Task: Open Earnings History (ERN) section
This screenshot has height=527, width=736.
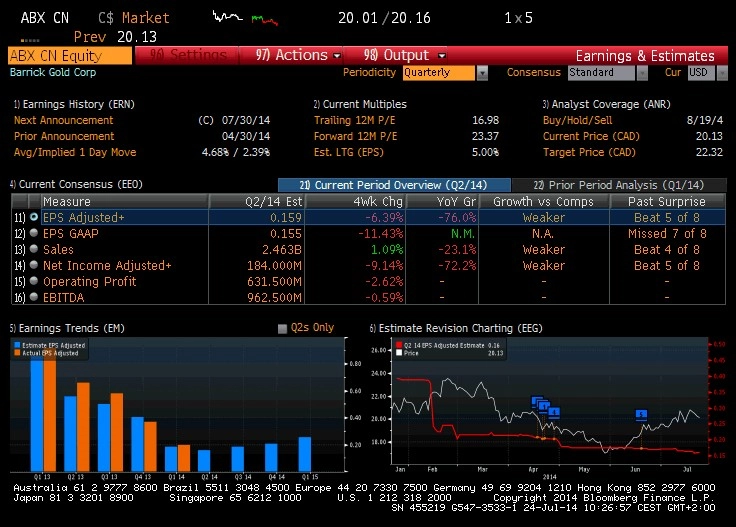Action: coord(74,104)
